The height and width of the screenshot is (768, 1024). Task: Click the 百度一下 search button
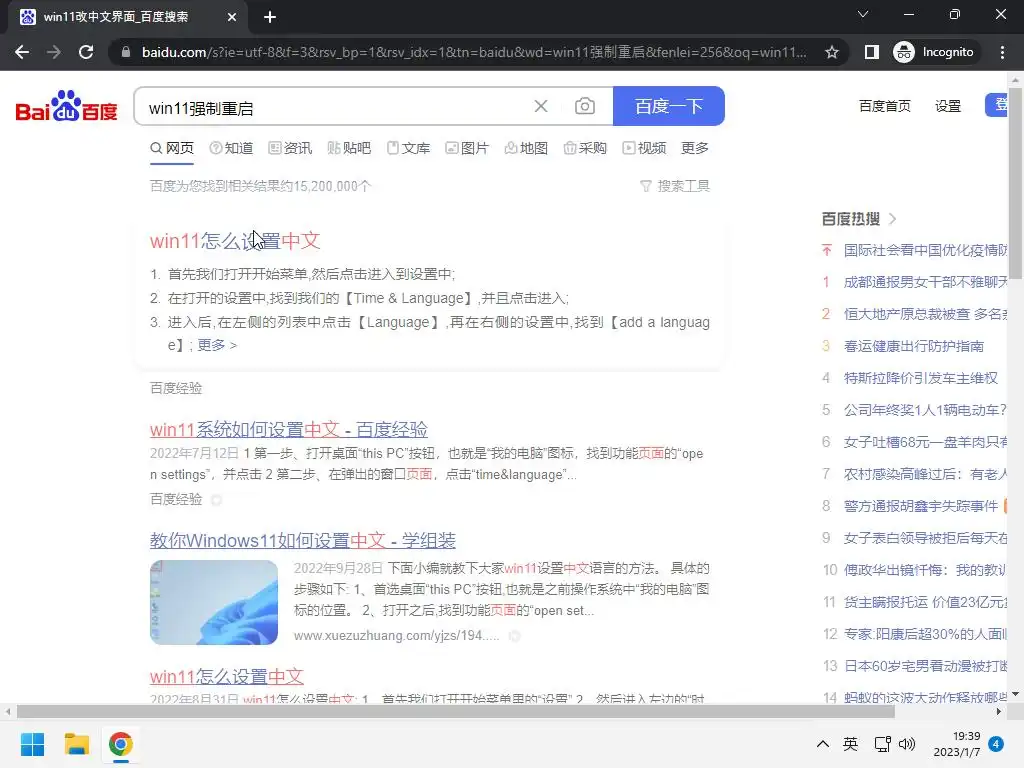669,106
